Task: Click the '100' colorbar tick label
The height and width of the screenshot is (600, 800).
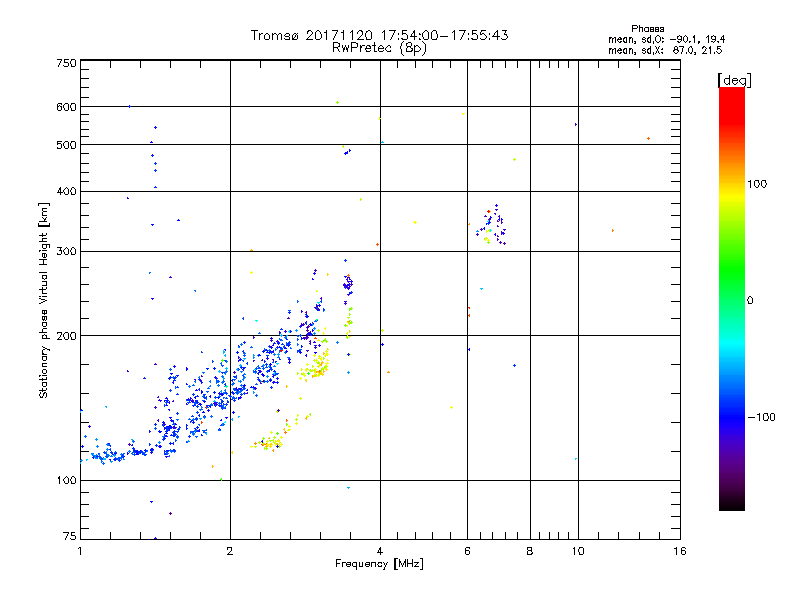Action: [757, 184]
